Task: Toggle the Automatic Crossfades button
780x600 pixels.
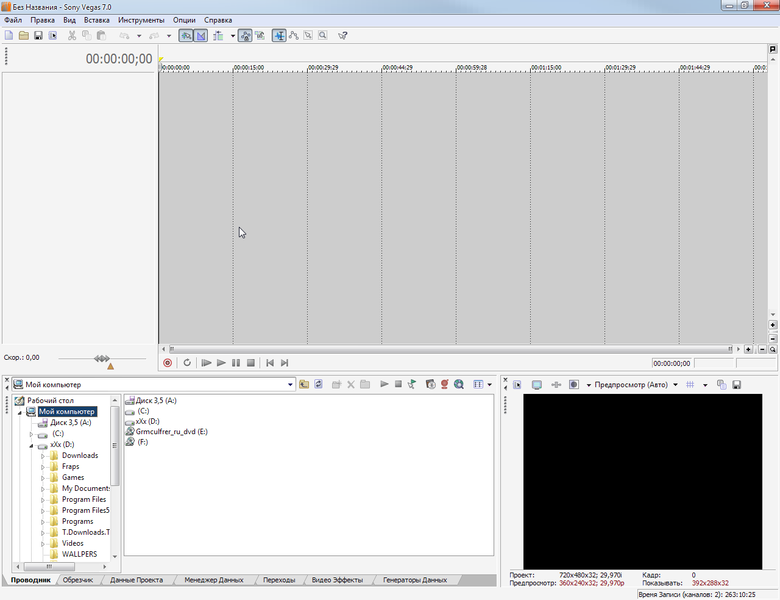Action: 200,36
